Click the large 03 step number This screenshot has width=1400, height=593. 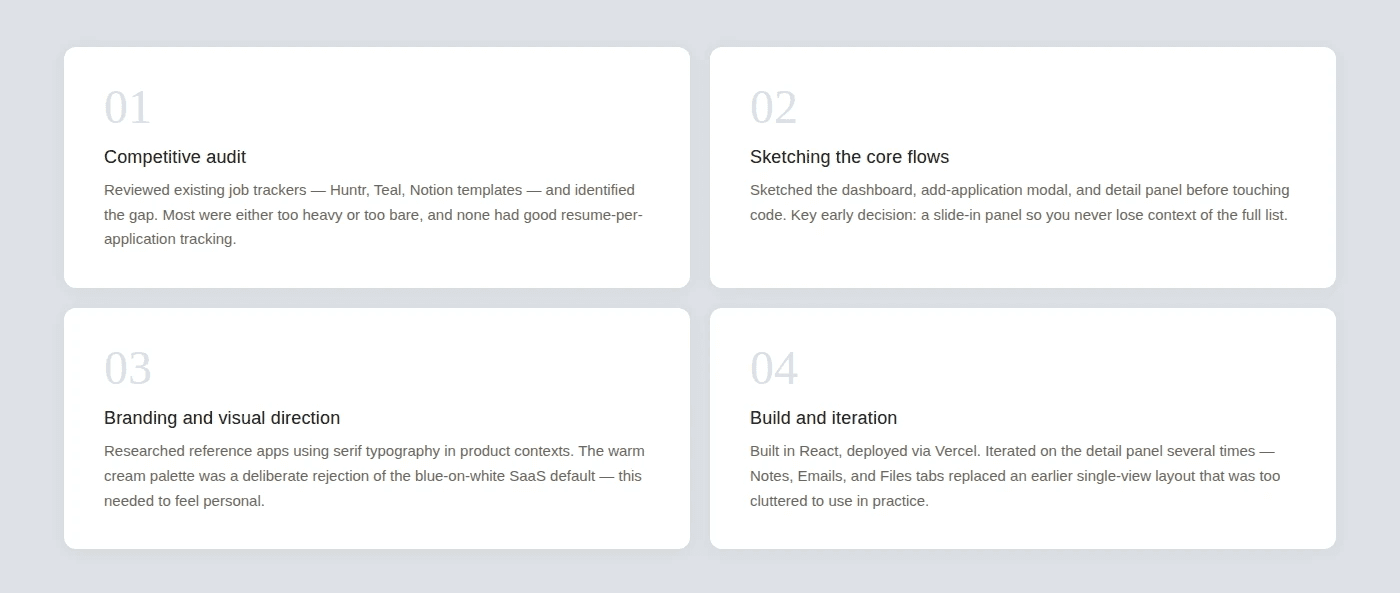click(x=128, y=368)
